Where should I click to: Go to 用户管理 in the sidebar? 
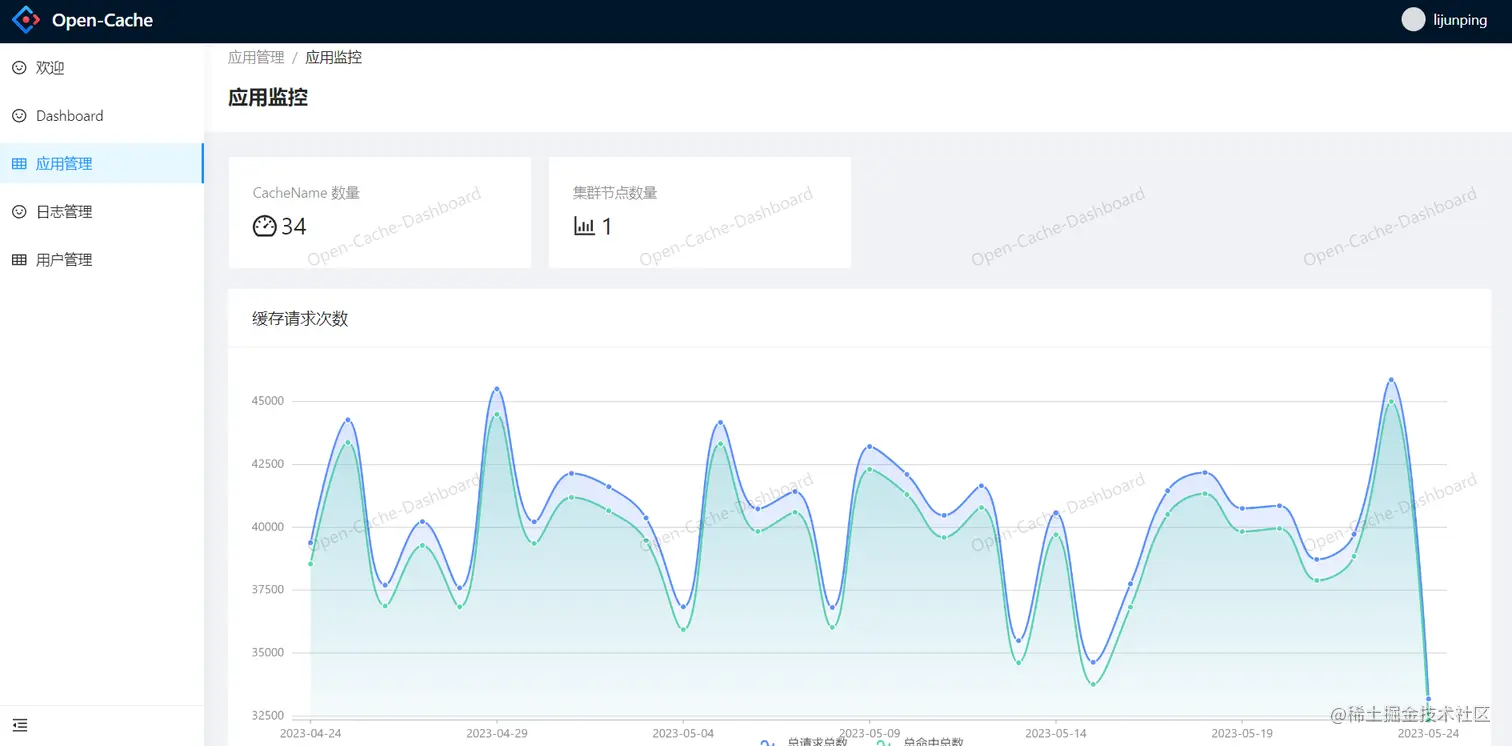tap(102, 260)
